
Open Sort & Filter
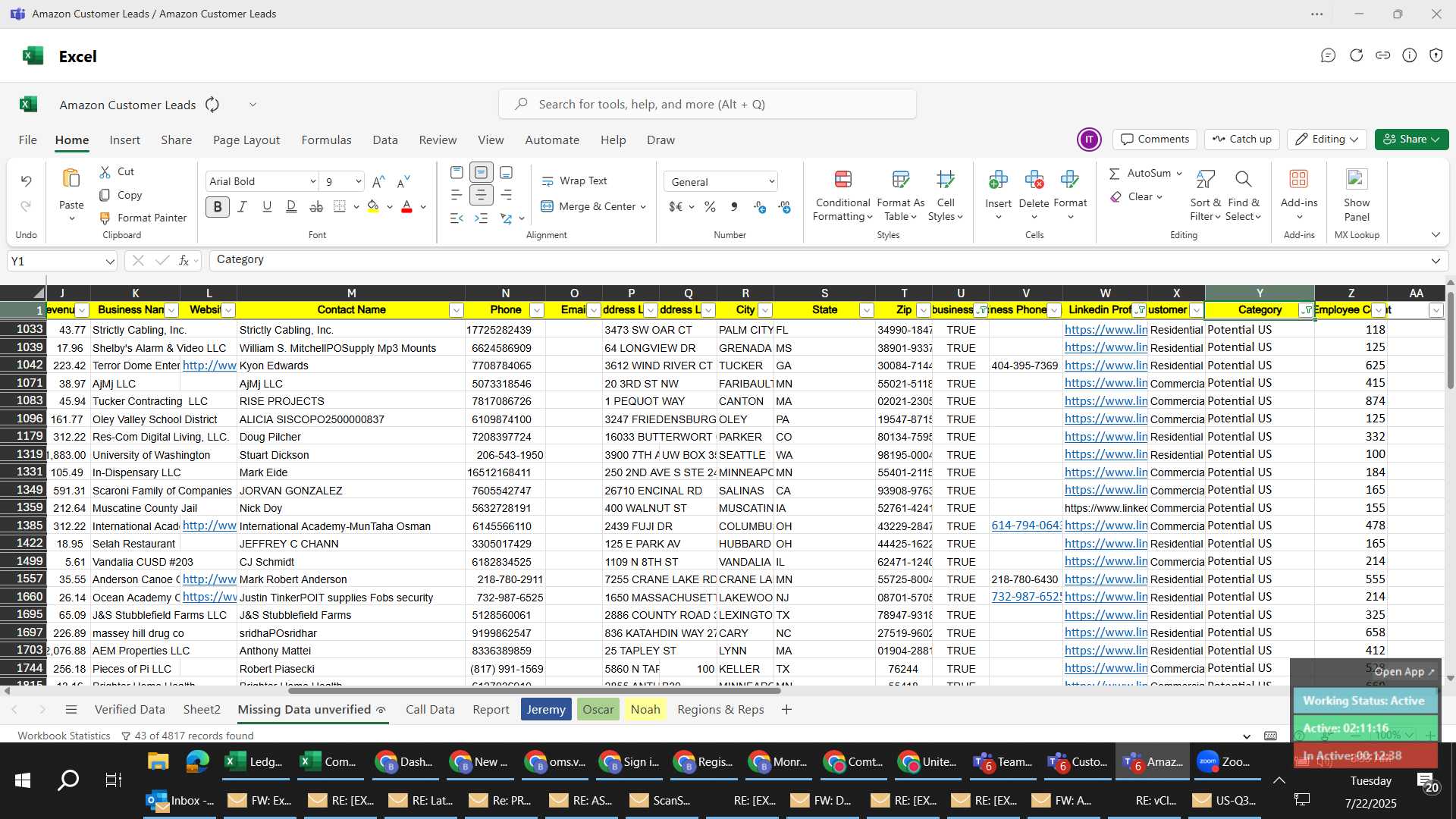pos(1205,197)
